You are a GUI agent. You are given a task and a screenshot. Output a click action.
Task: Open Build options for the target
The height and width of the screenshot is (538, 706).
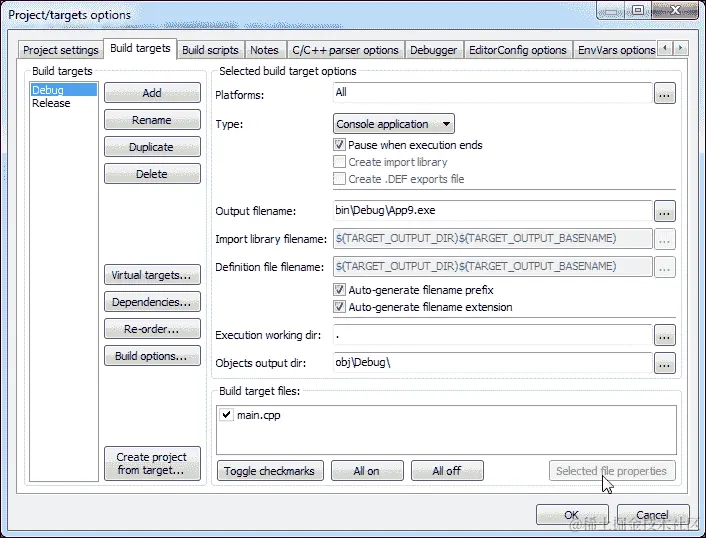152,356
